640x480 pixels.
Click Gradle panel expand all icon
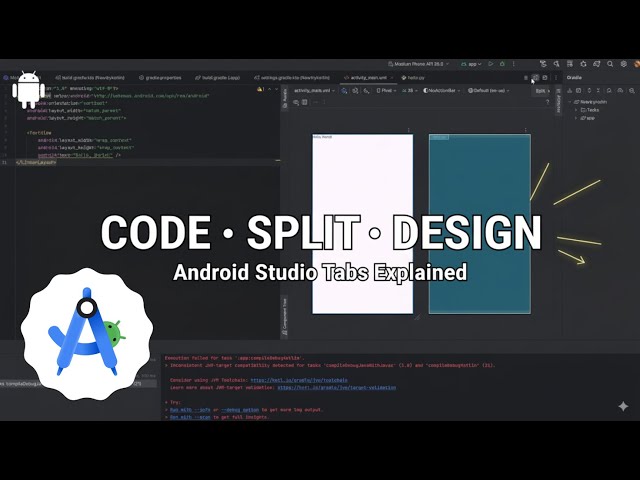click(589, 91)
